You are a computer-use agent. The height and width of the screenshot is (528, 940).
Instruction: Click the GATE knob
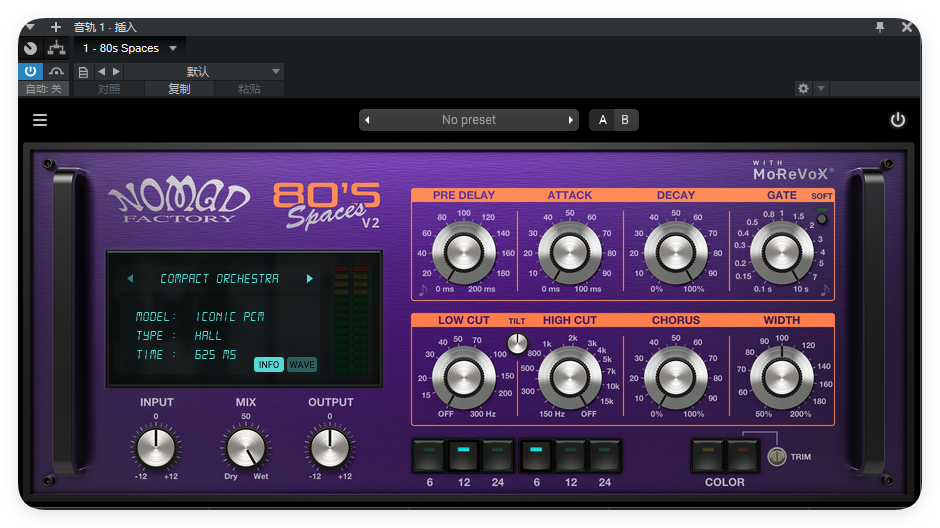(x=782, y=252)
